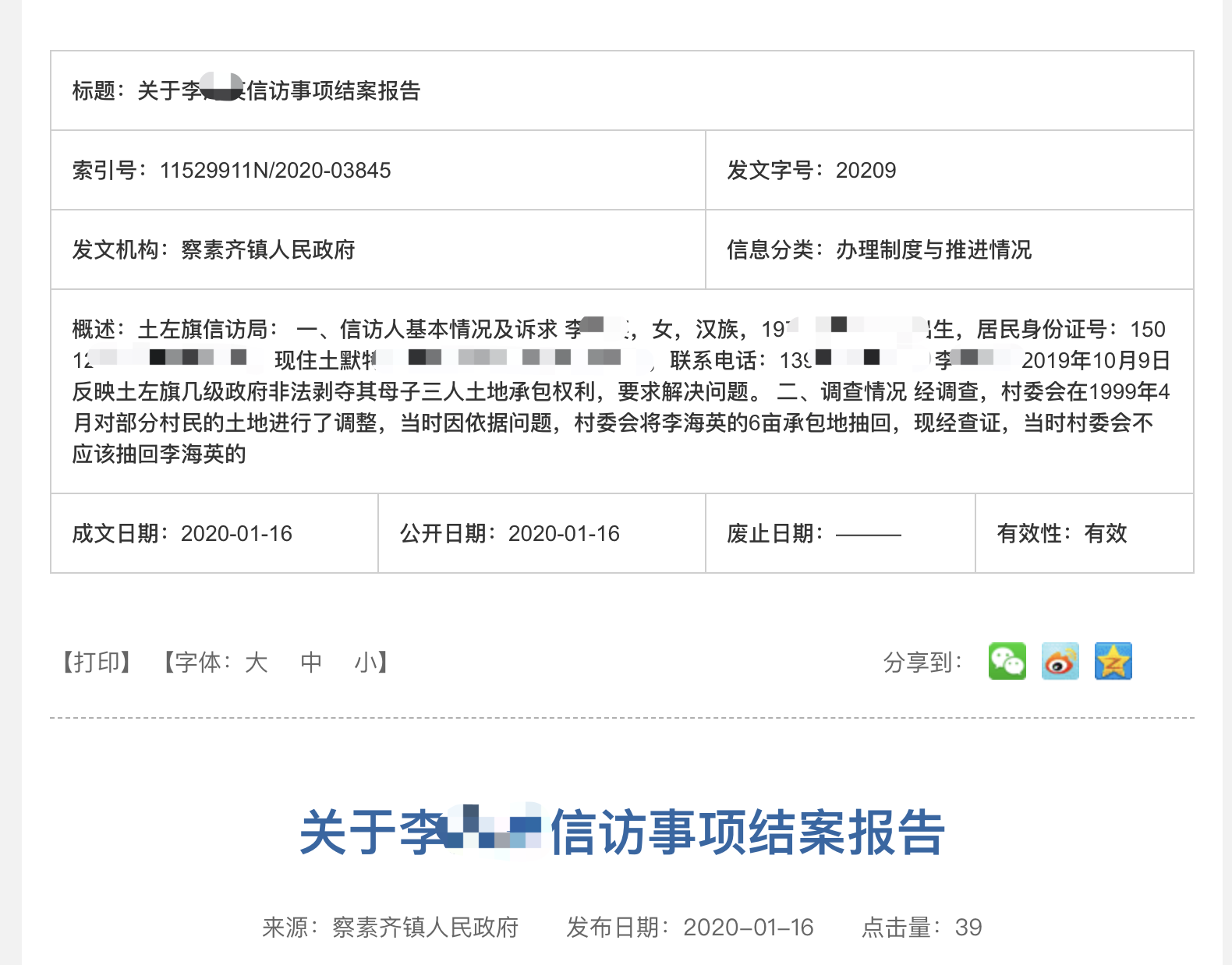Viewport: 1232px width, 965px height.
Task: Set font size to 小
Action: coord(366,663)
